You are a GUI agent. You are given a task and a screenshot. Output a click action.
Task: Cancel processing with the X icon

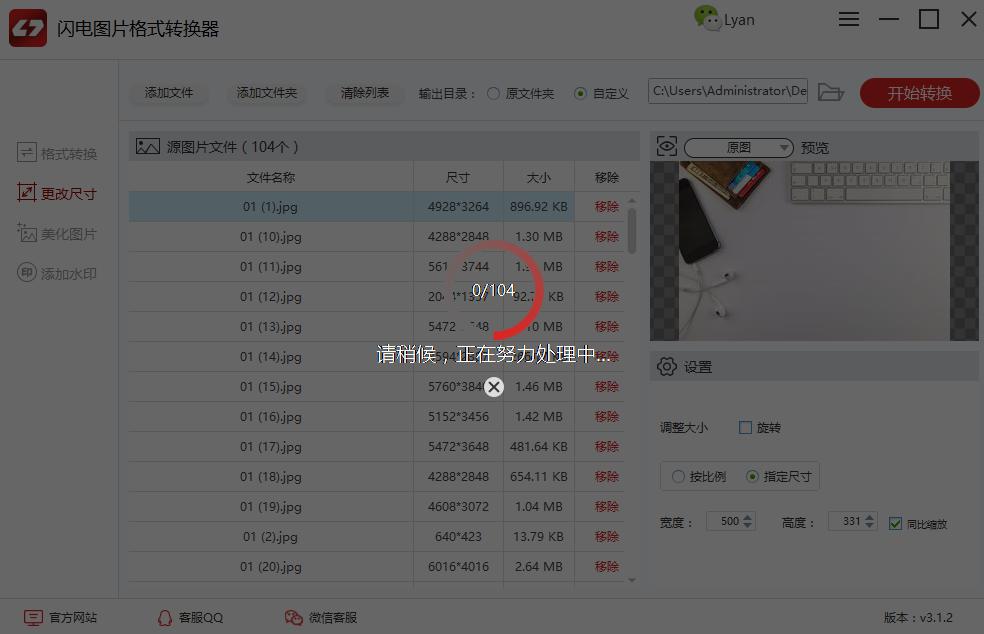(x=494, y=387)
